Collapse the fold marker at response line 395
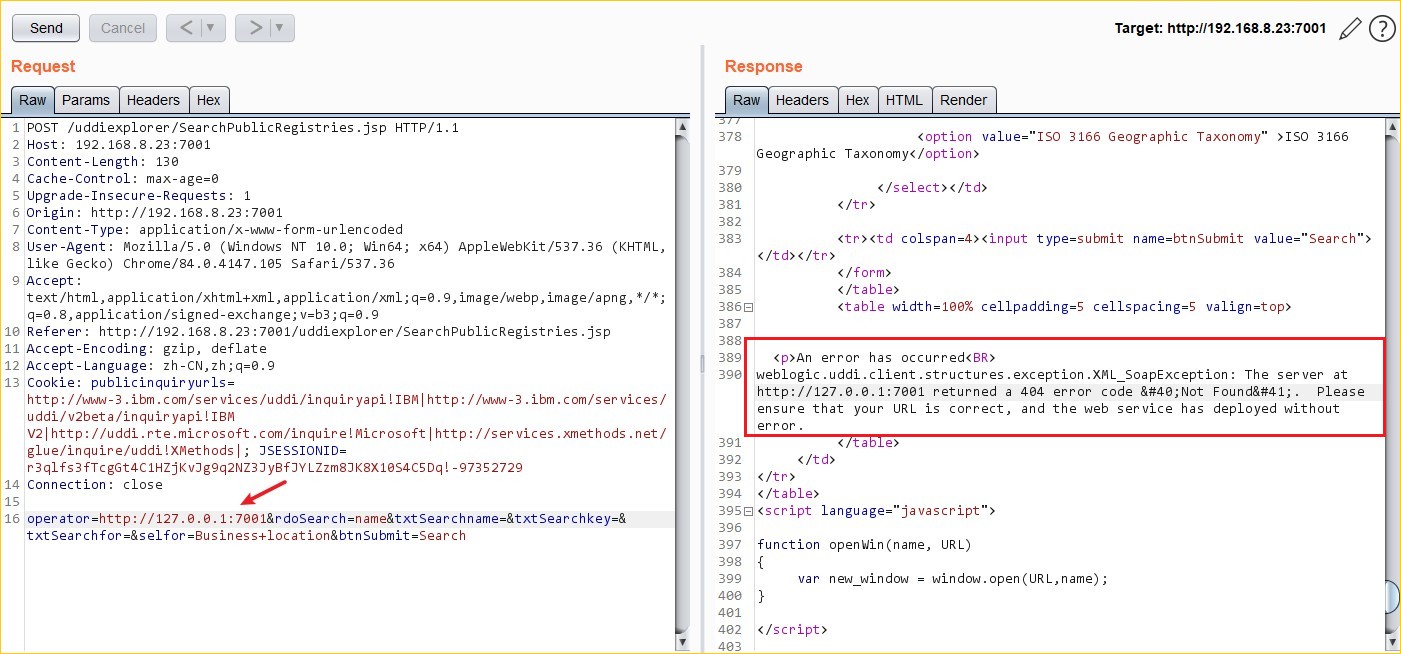 pyautogui.click(x=749, y=511)
